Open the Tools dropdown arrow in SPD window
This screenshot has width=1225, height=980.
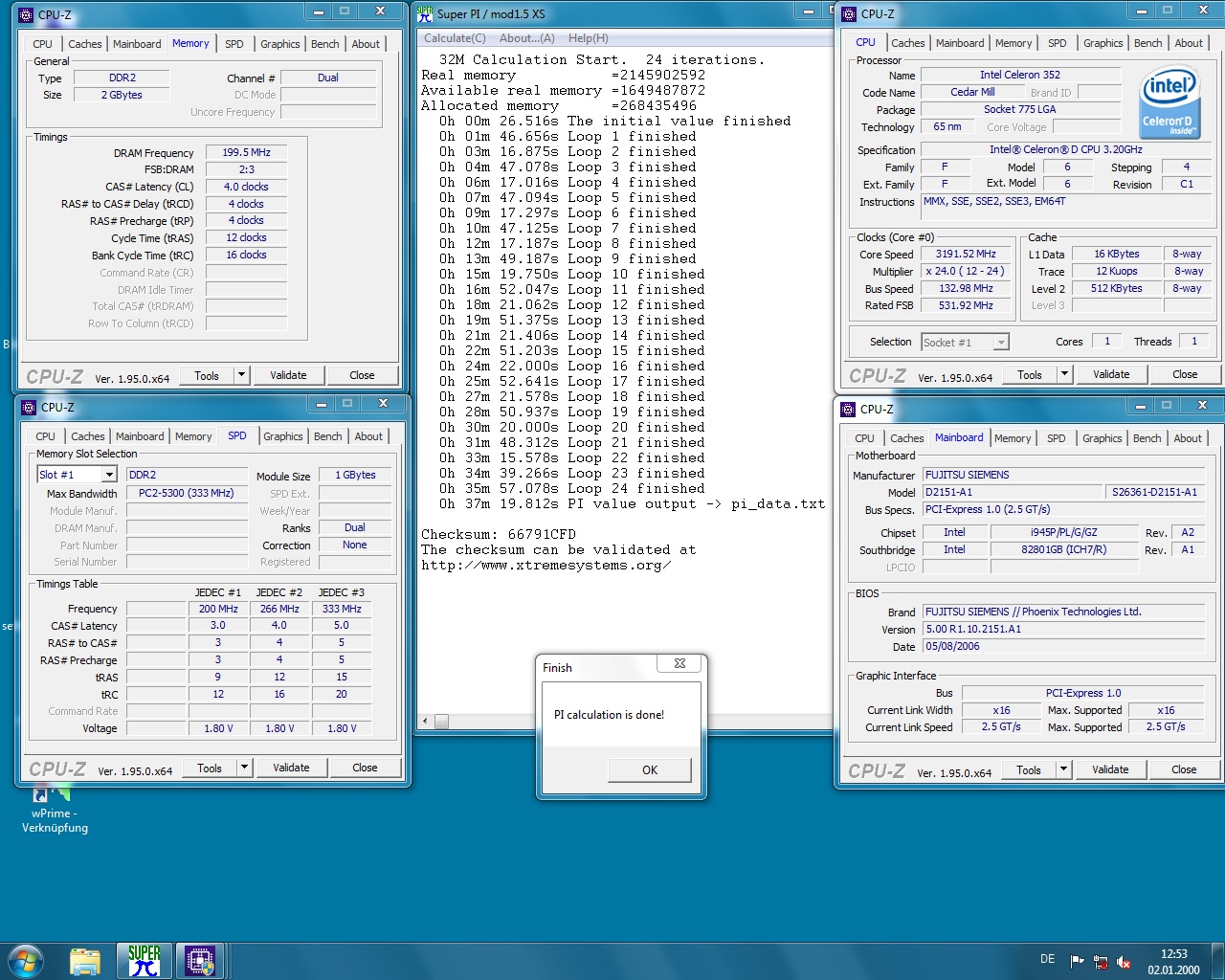pyautogui.click(x=245, y=768)
